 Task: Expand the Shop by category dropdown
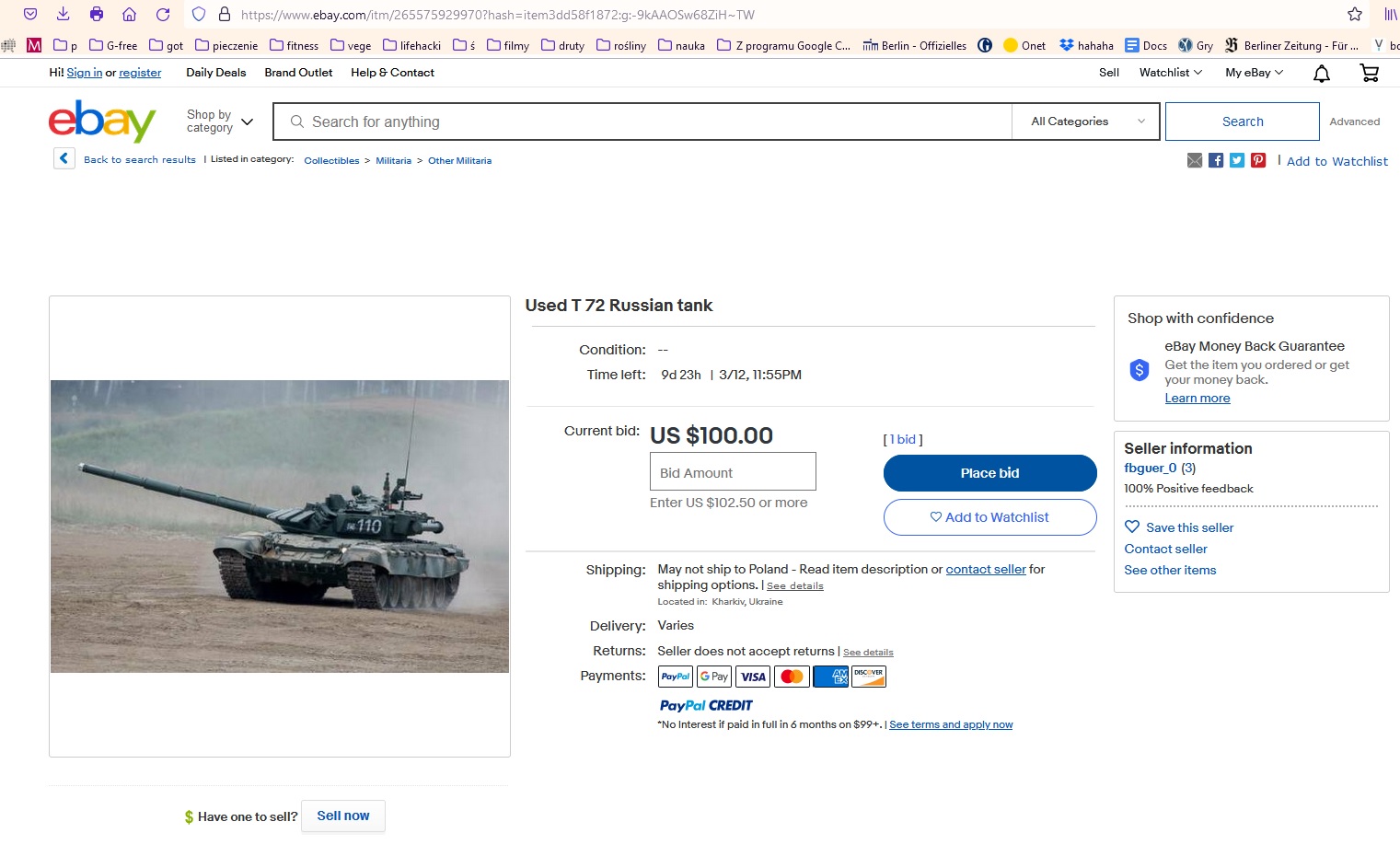pos(220,122)
